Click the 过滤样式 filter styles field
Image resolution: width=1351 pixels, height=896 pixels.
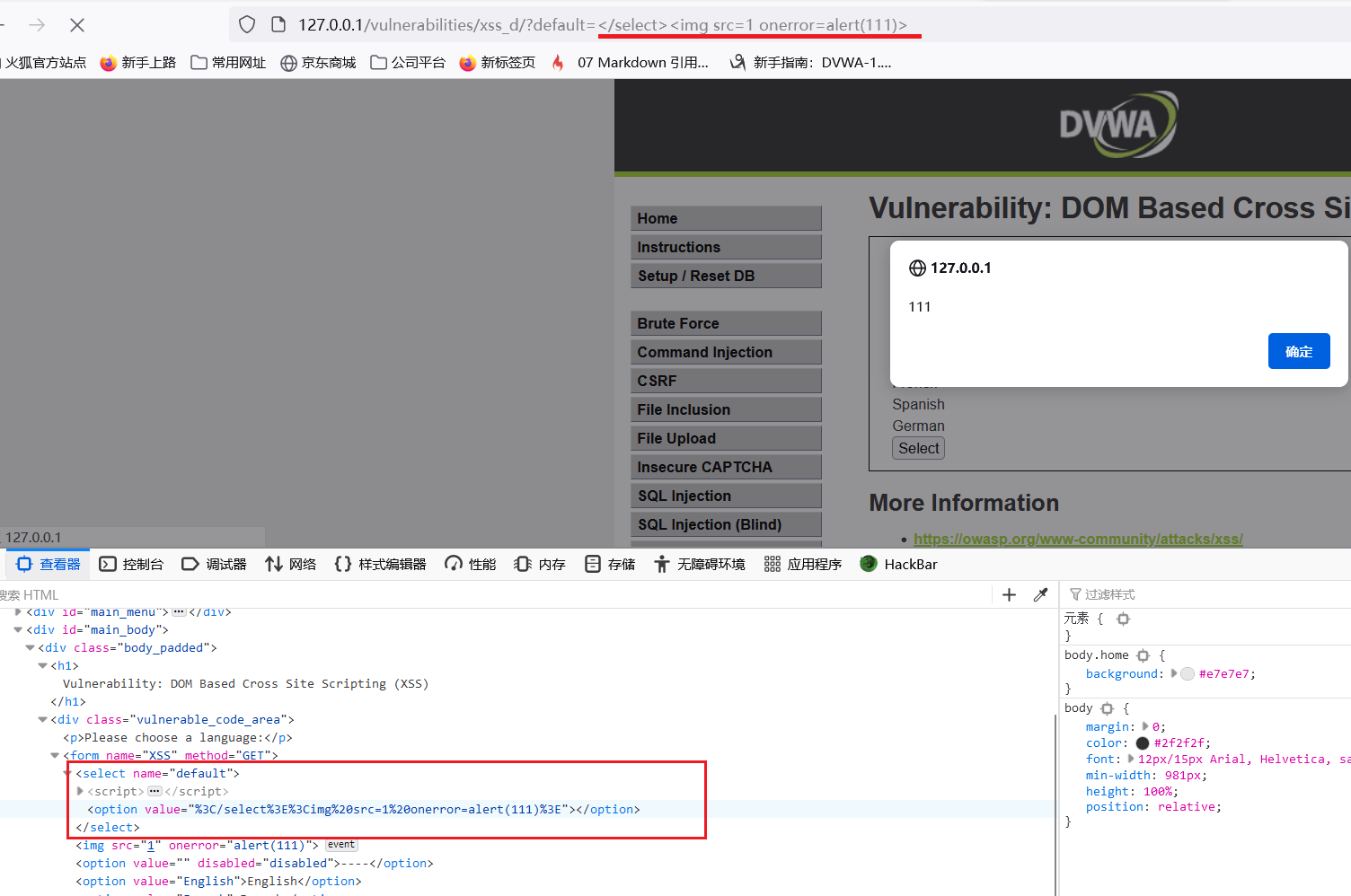point(1208,594)
